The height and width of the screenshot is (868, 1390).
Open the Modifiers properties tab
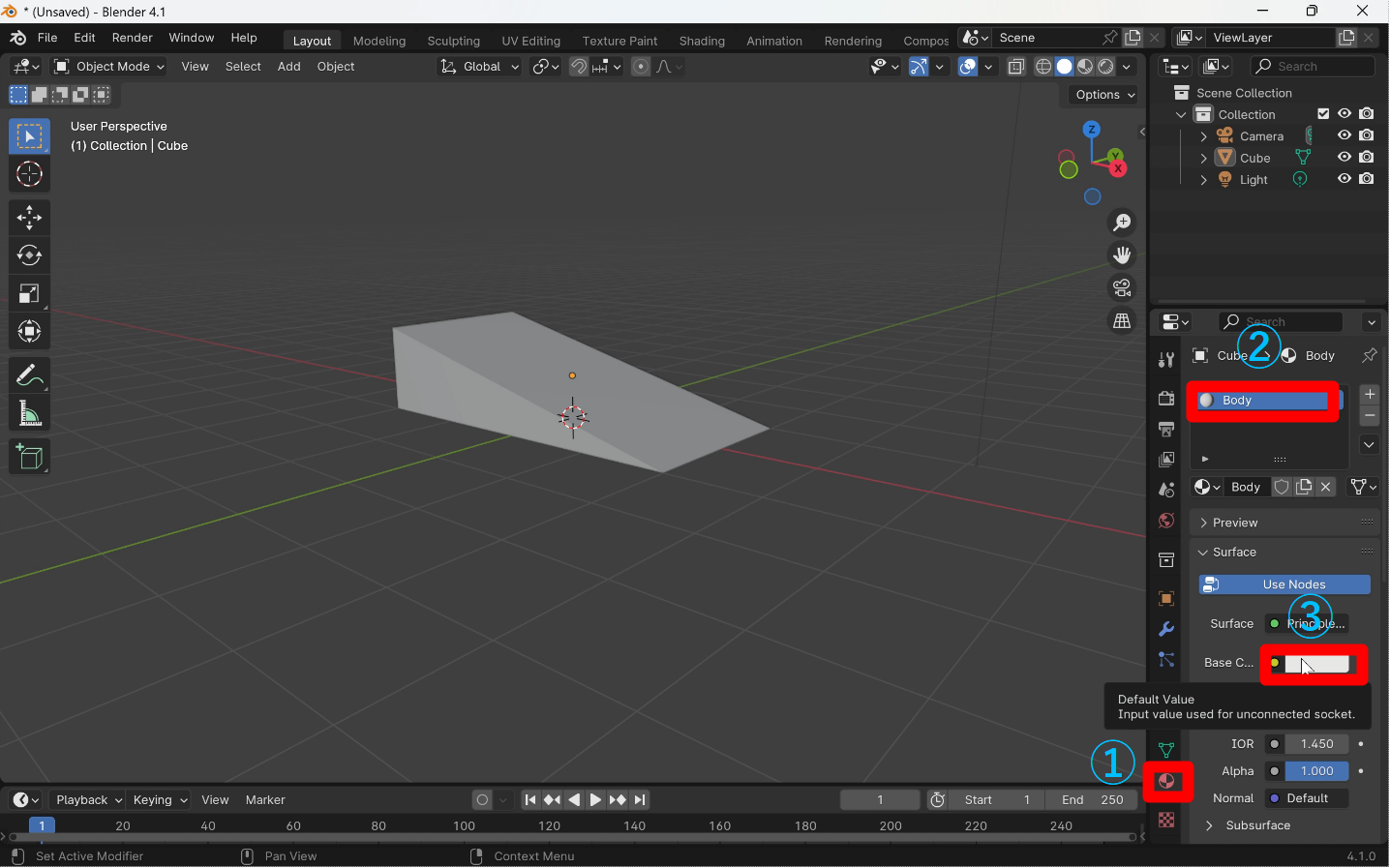(1166, 629)
